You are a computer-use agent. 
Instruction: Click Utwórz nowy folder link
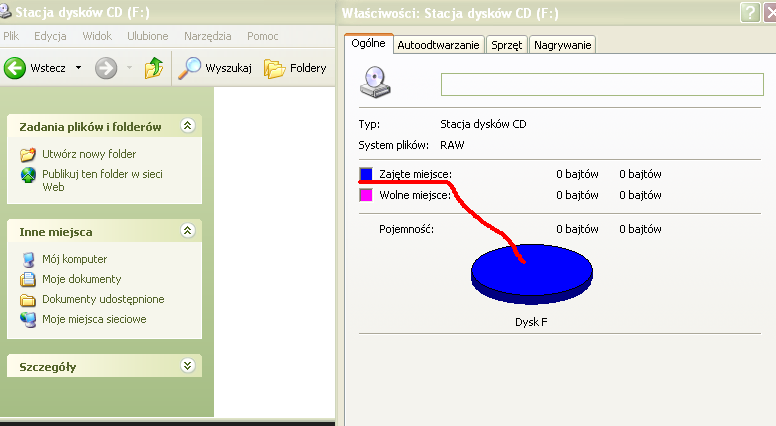(x=89, y=154)
